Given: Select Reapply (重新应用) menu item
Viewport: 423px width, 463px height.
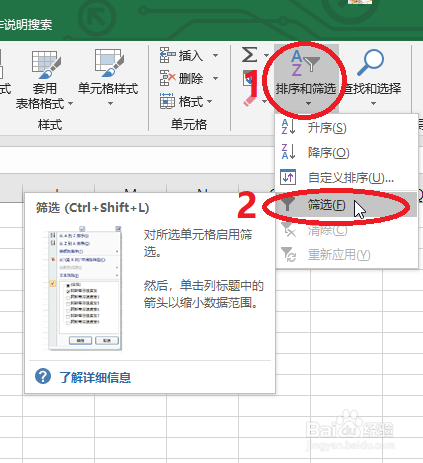Looking at the screenshot, I should pyautogui.click(x=346, y=255).
